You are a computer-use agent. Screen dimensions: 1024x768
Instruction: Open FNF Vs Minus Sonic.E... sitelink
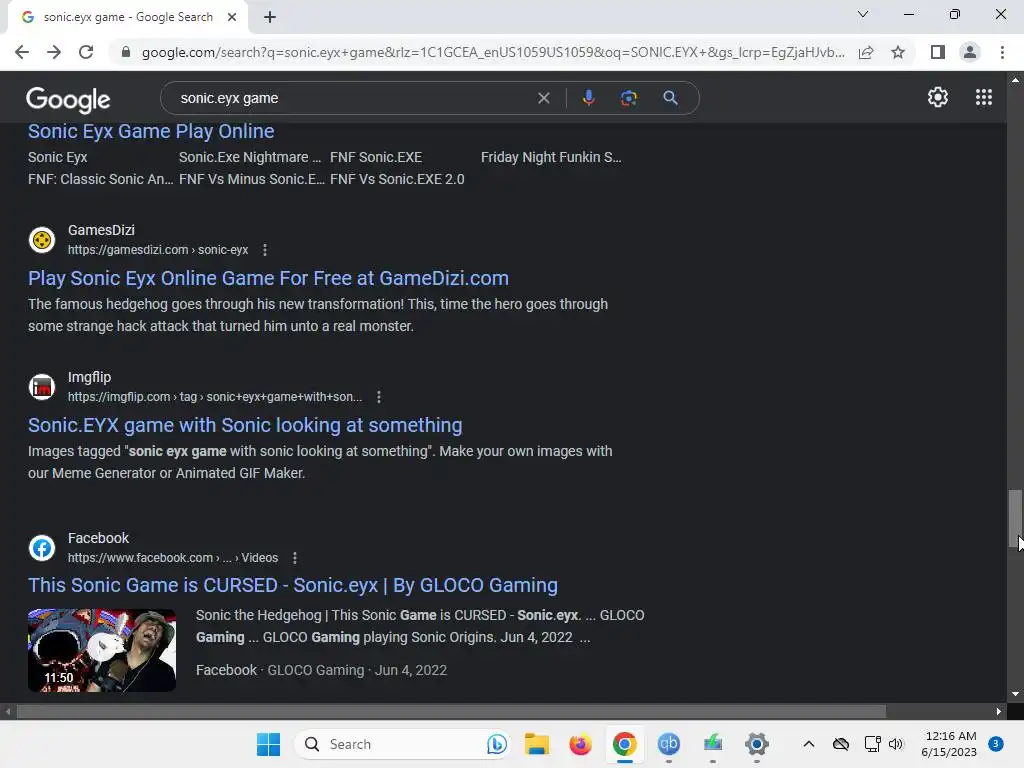pos(251,179)
